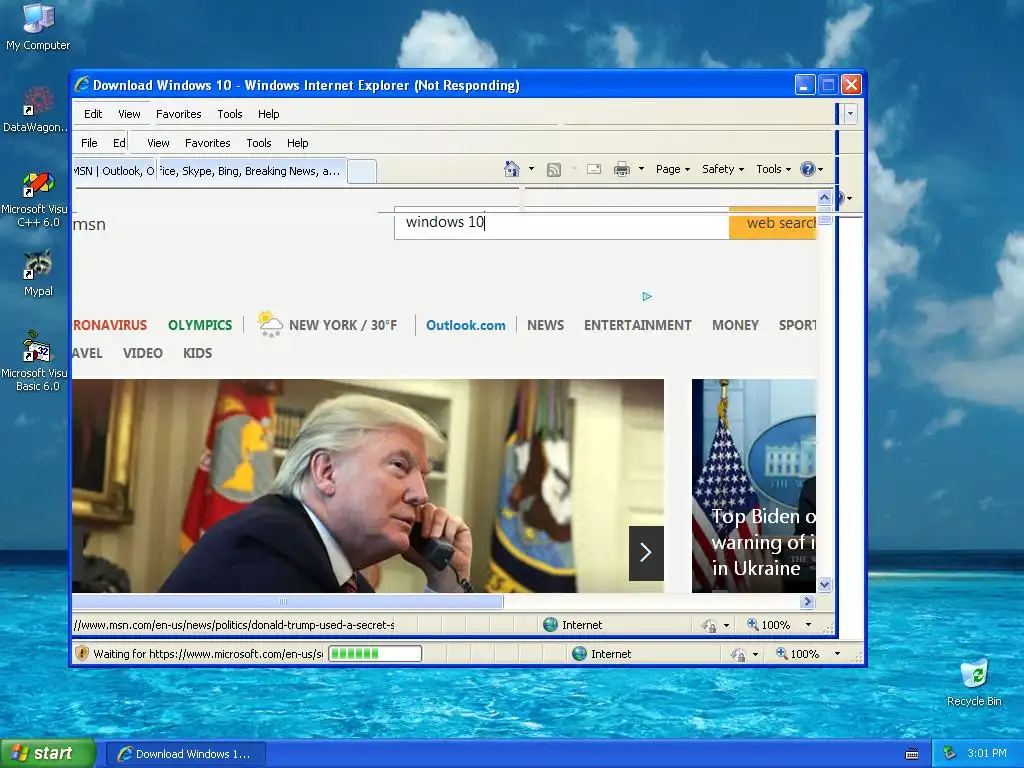
Task: Expand zoom level dropdown in the bottom status bar
Action: 837,654
